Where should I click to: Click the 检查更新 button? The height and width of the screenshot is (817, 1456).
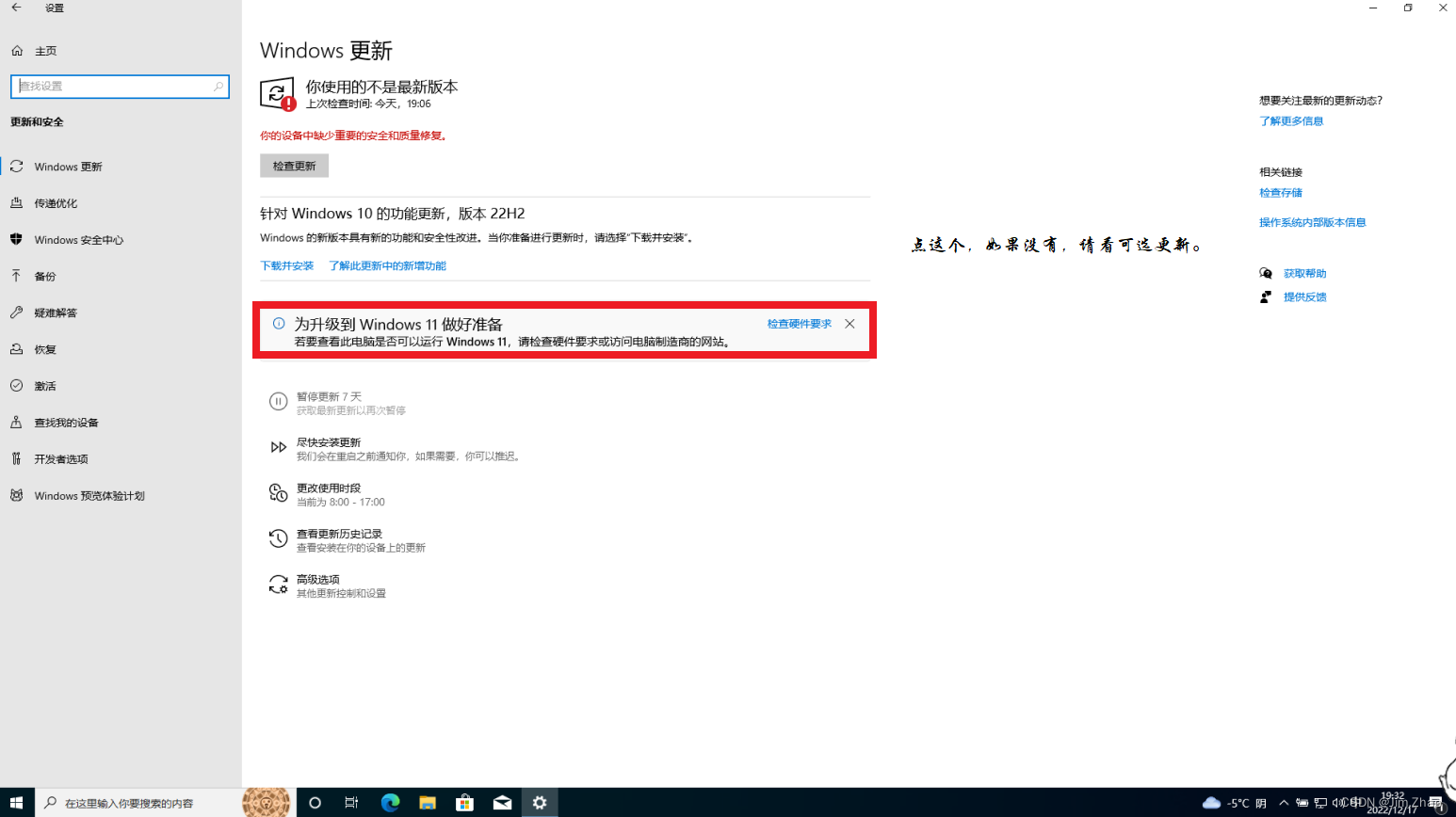pyautogui.click(x=294, y=166)
